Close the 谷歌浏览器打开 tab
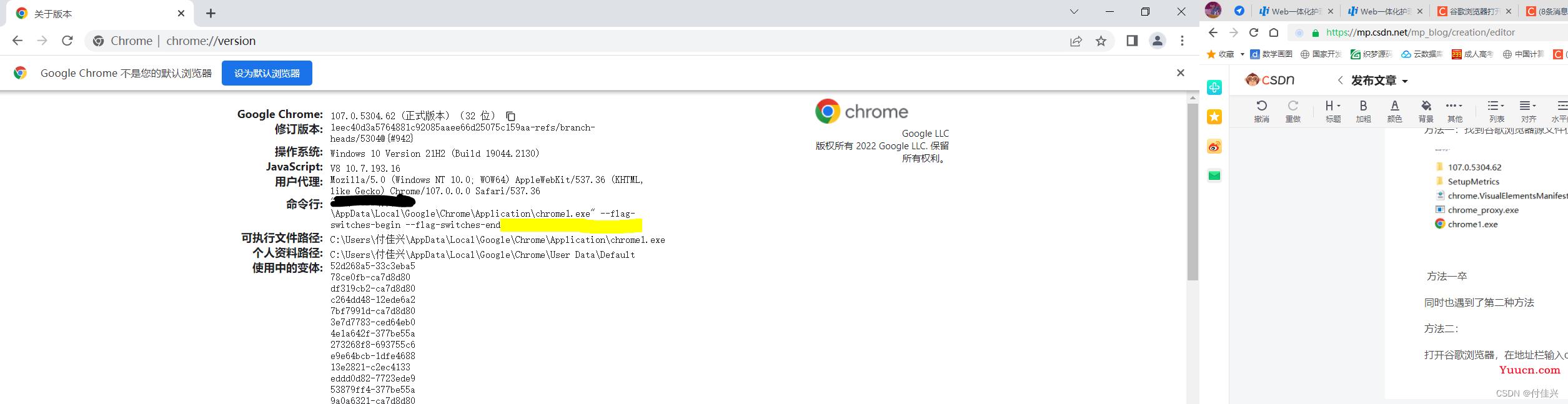Viewport: 1568px width, 404px height. [x=1509, y=11]
